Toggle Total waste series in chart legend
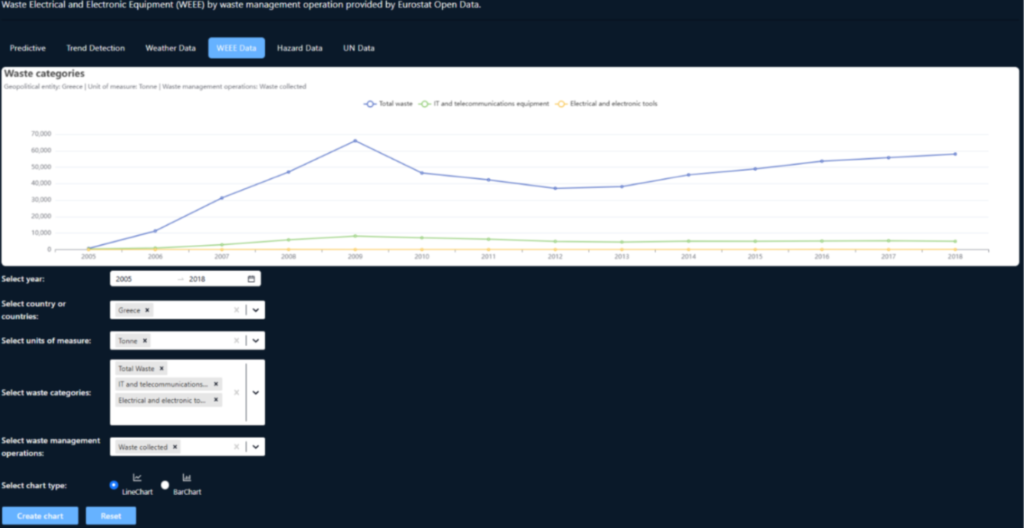 [390, 103]
